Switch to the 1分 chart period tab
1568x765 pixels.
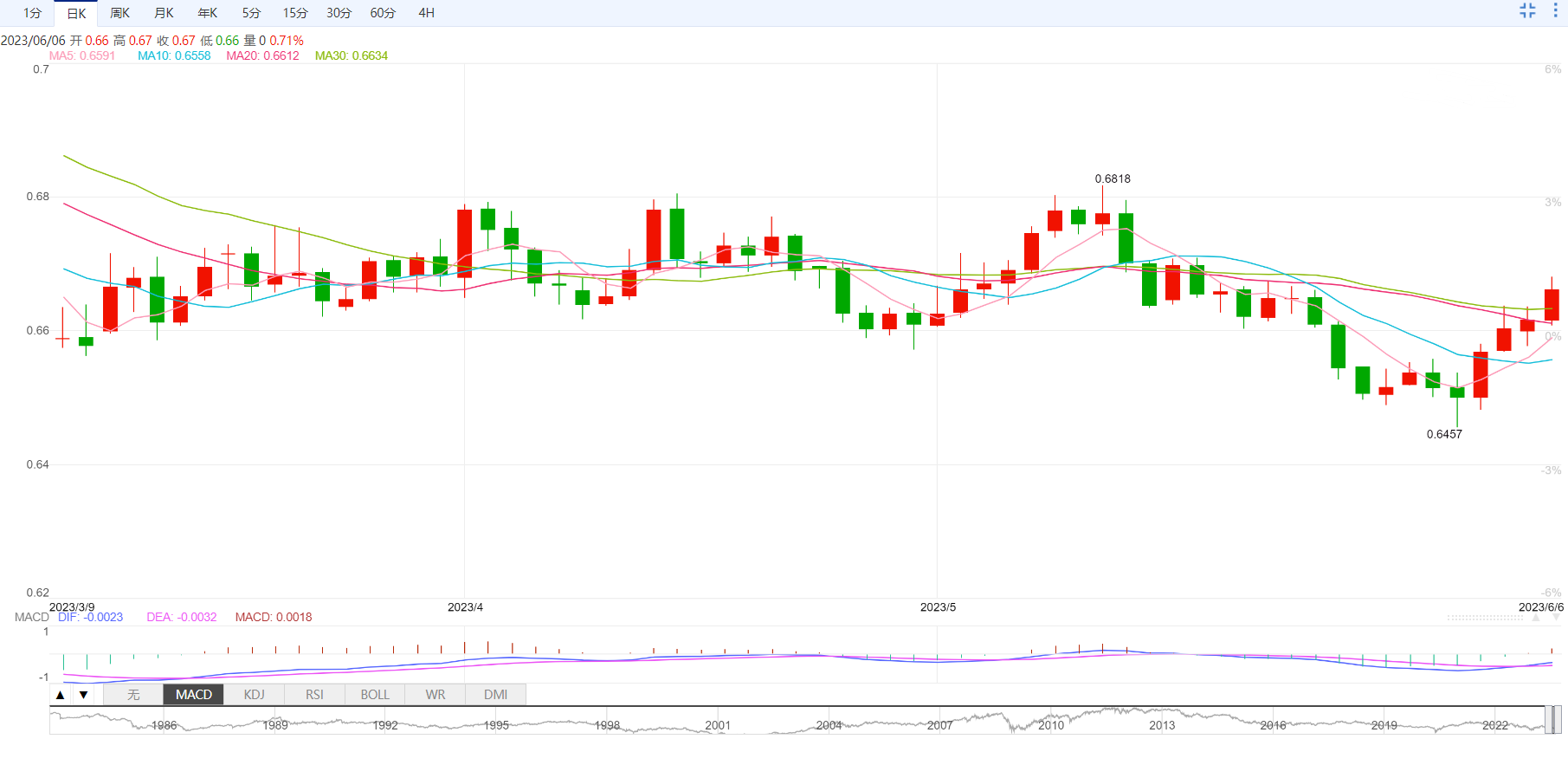pyautogui.click(x=32, y=13)
